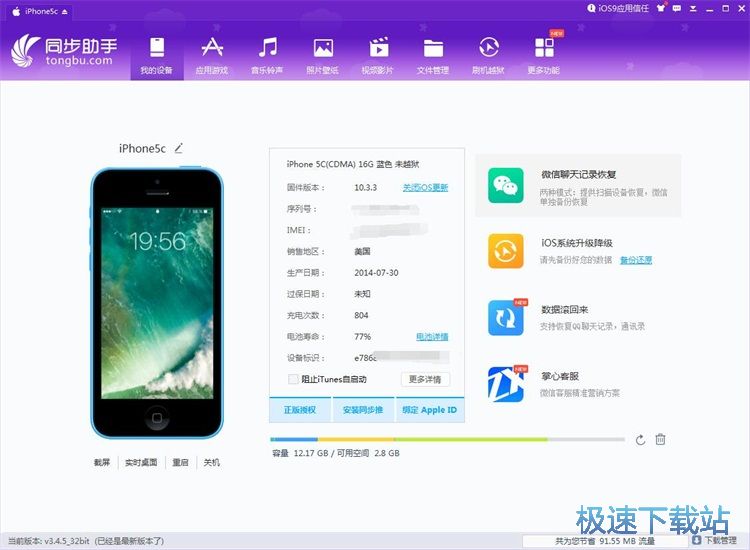750x550 pixels.
Task: Click the version text v3.4.5_32bit in status bar
Action: click(x=67, y=541)
